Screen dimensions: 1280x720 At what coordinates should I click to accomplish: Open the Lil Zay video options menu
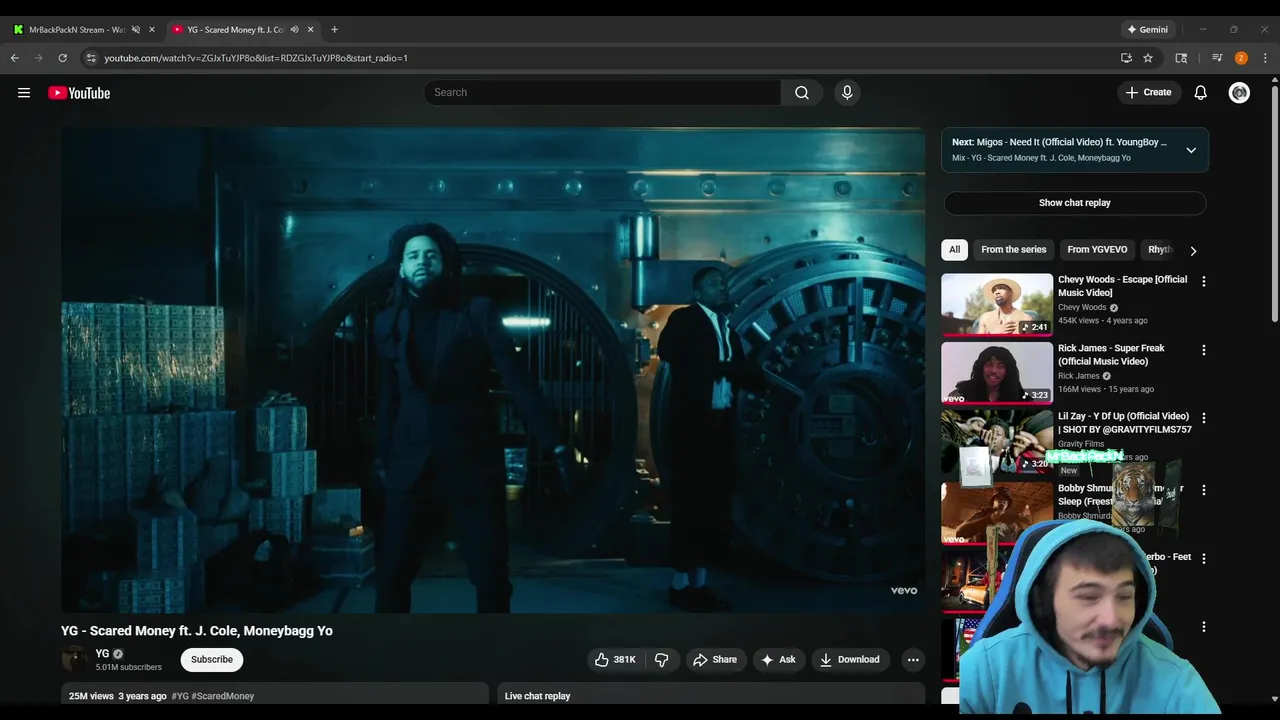1204,418
